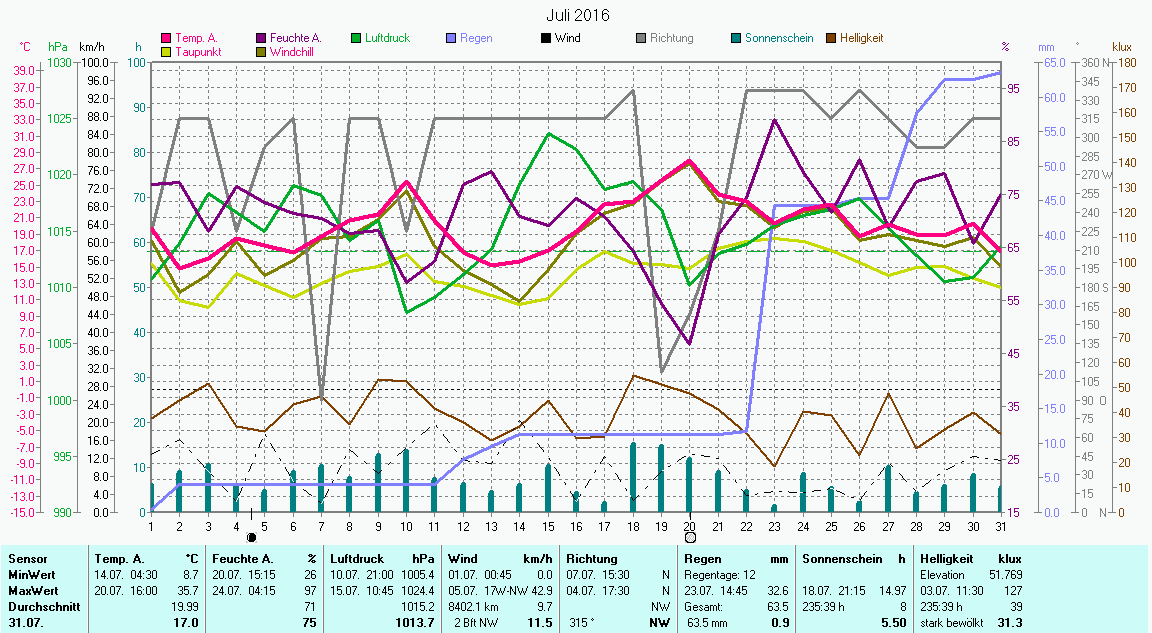Click the MaxWert row label
Image resolution: width=1152 pixels, height=633 pixels.
click(x=32, y=591)
